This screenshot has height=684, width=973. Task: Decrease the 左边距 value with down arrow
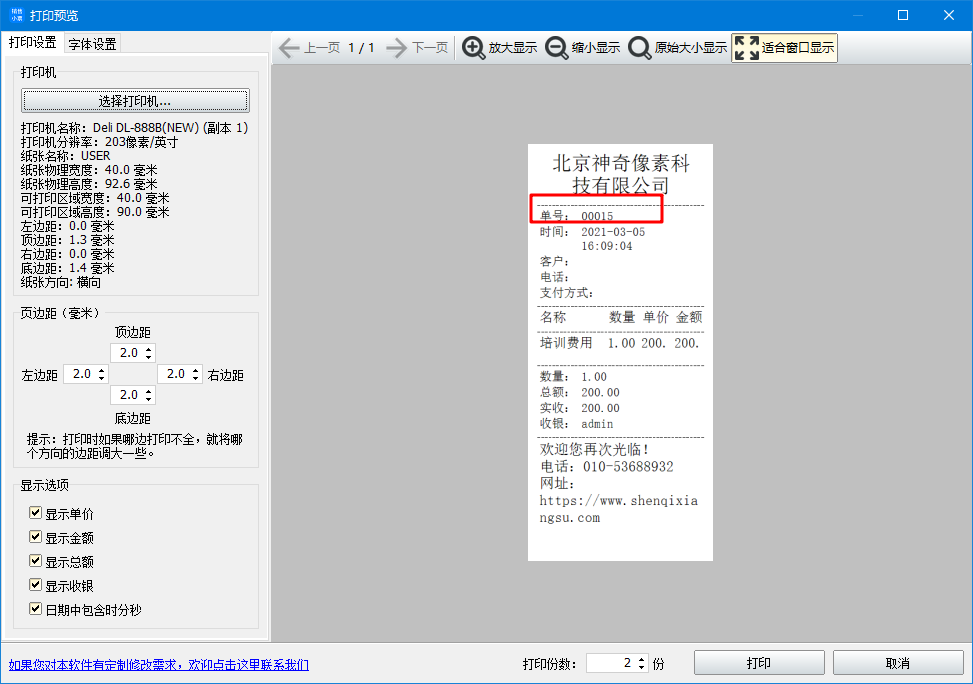(102, 377)
